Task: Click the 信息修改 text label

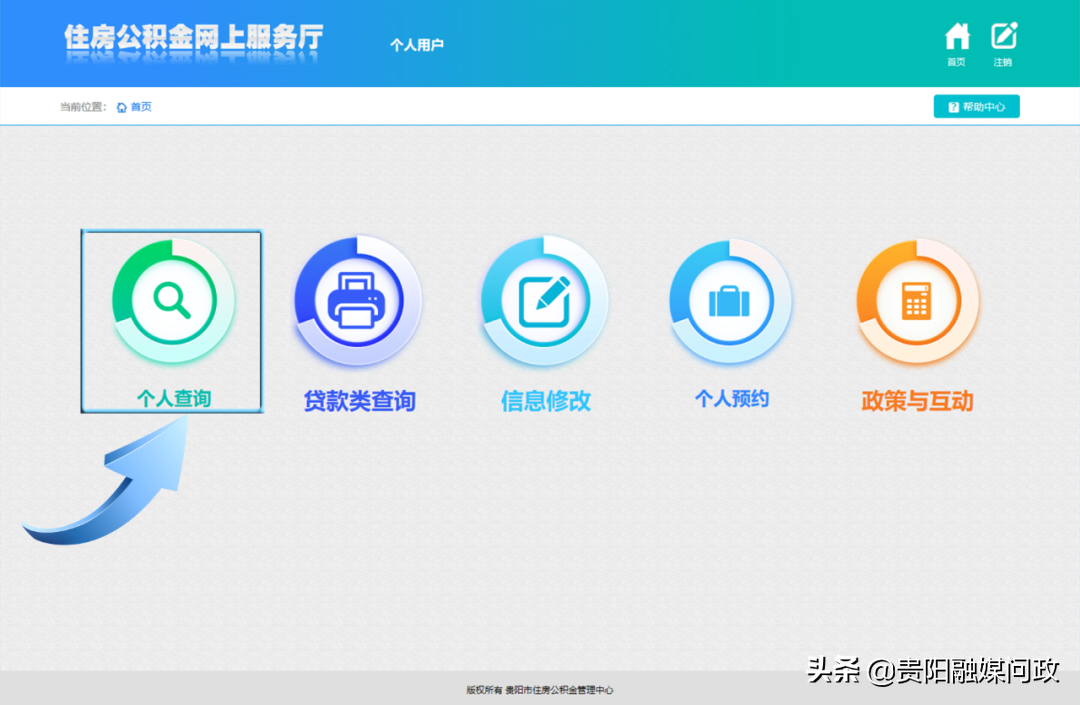Action: click(544, 400)
